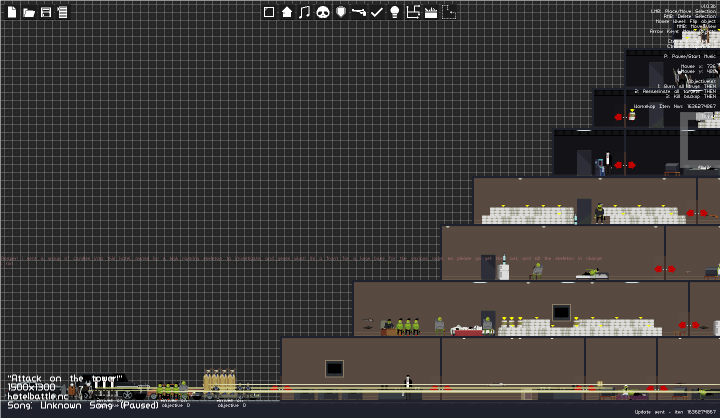
Task: Click the wall TV on the ground floor
Action: (334, 369)
